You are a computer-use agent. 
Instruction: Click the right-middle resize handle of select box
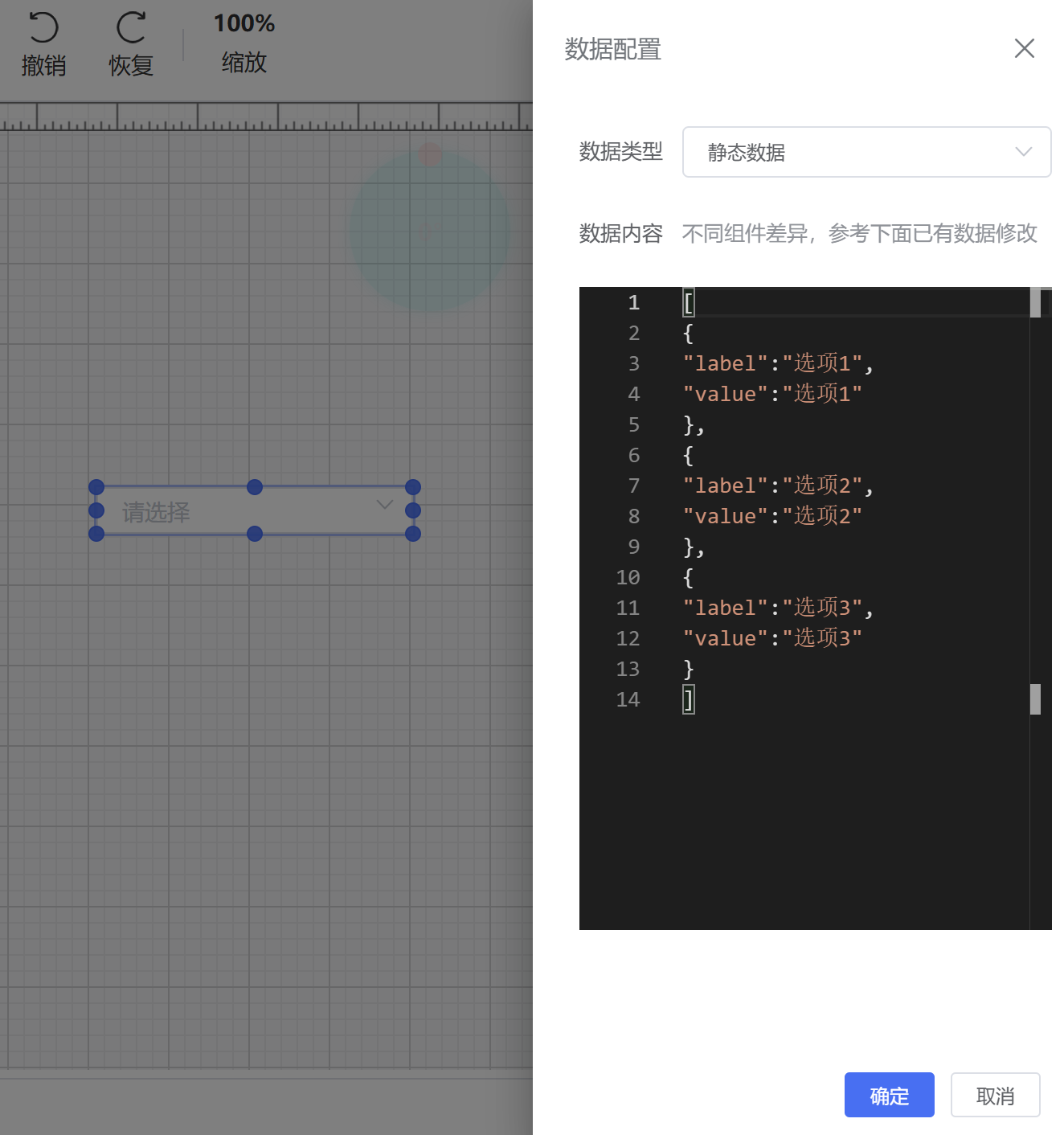tap(413, 510)
